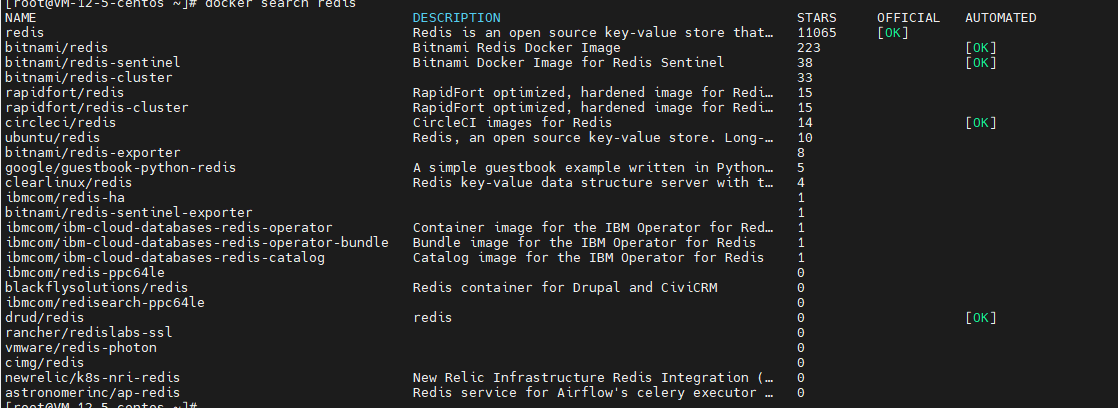
Task: Click the automated [OK] for bitnami/redis
Action: [x=980, y=48]
